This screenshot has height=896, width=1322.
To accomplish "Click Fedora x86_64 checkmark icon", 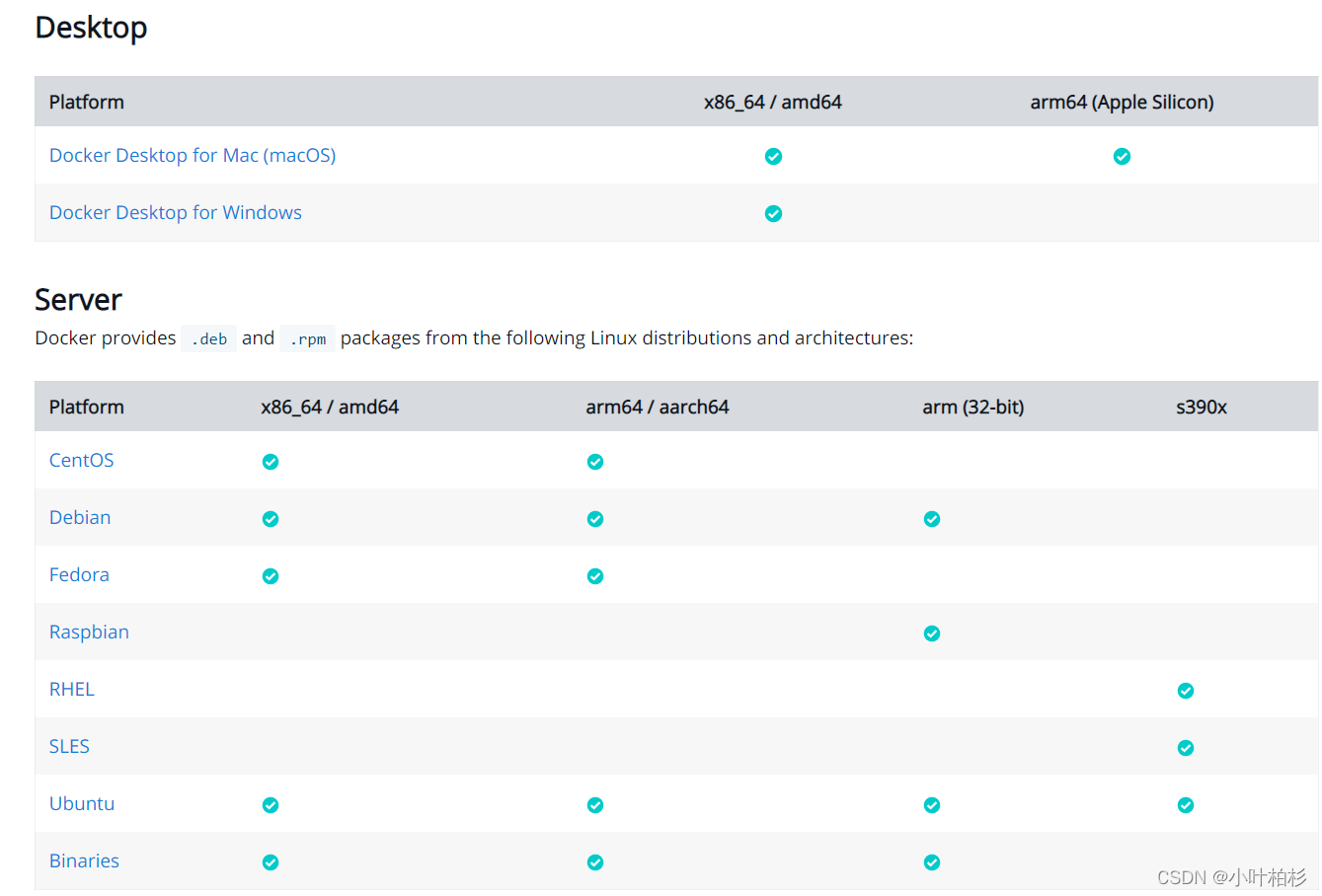I will pyautogui.click(x=271, y=576).
